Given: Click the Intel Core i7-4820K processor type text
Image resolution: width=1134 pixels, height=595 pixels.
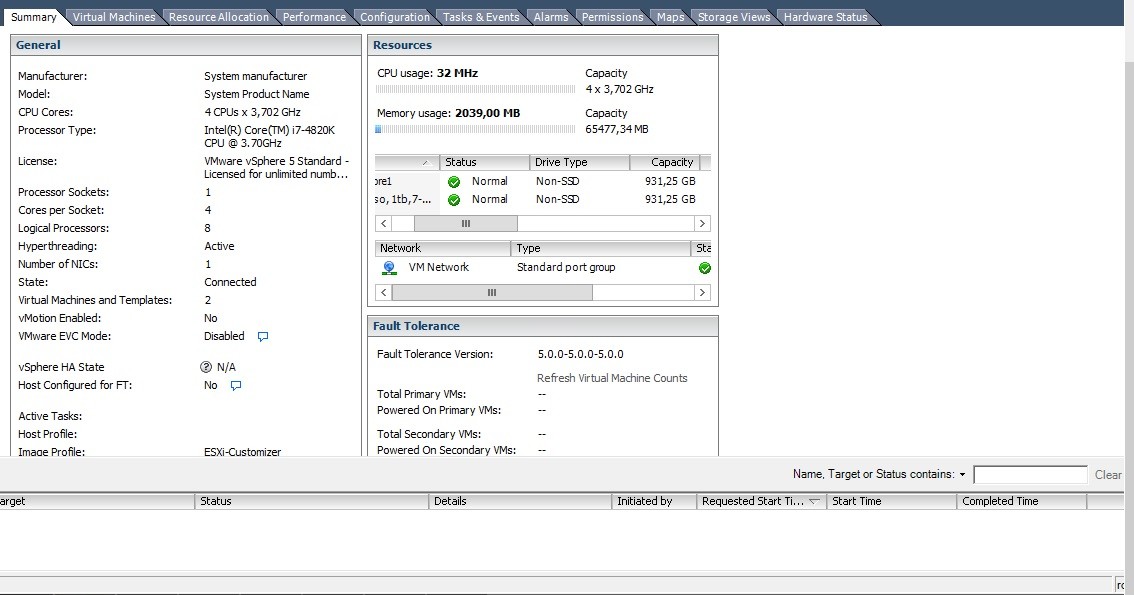Looking at the screenshot, I should coord(270,137).
